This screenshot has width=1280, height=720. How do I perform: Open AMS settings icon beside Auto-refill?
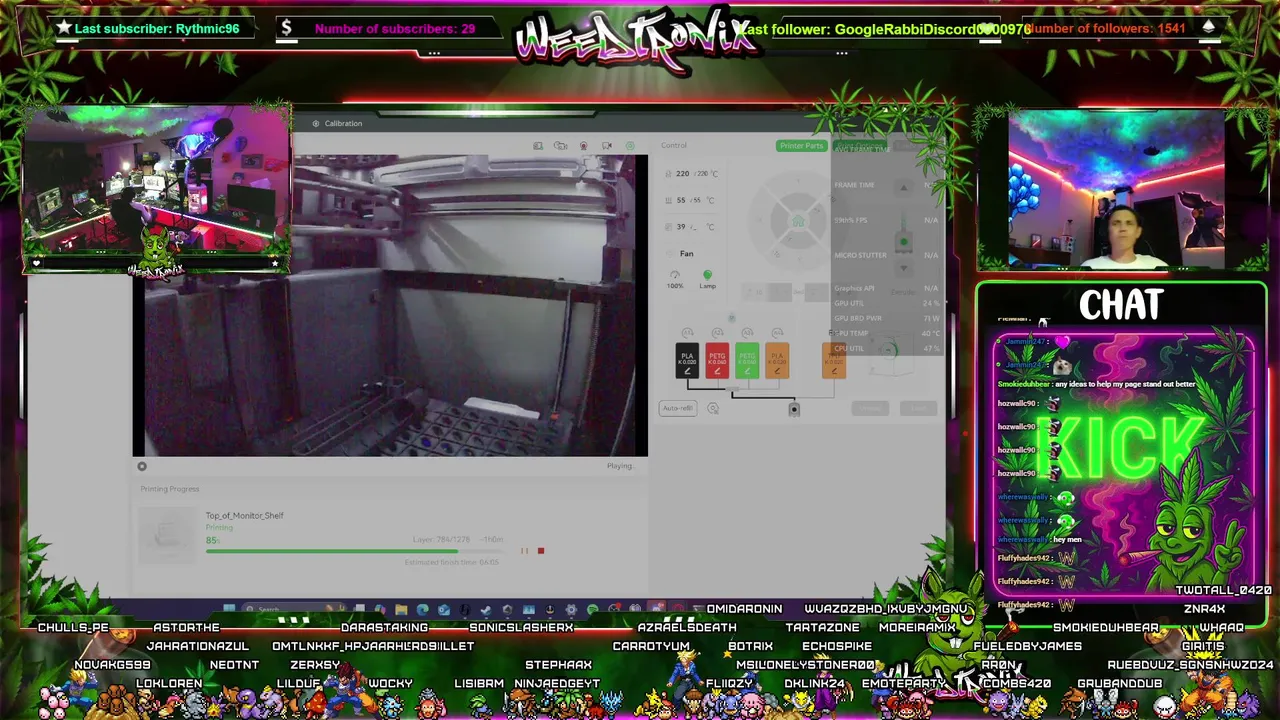click(x=713, y=408)
